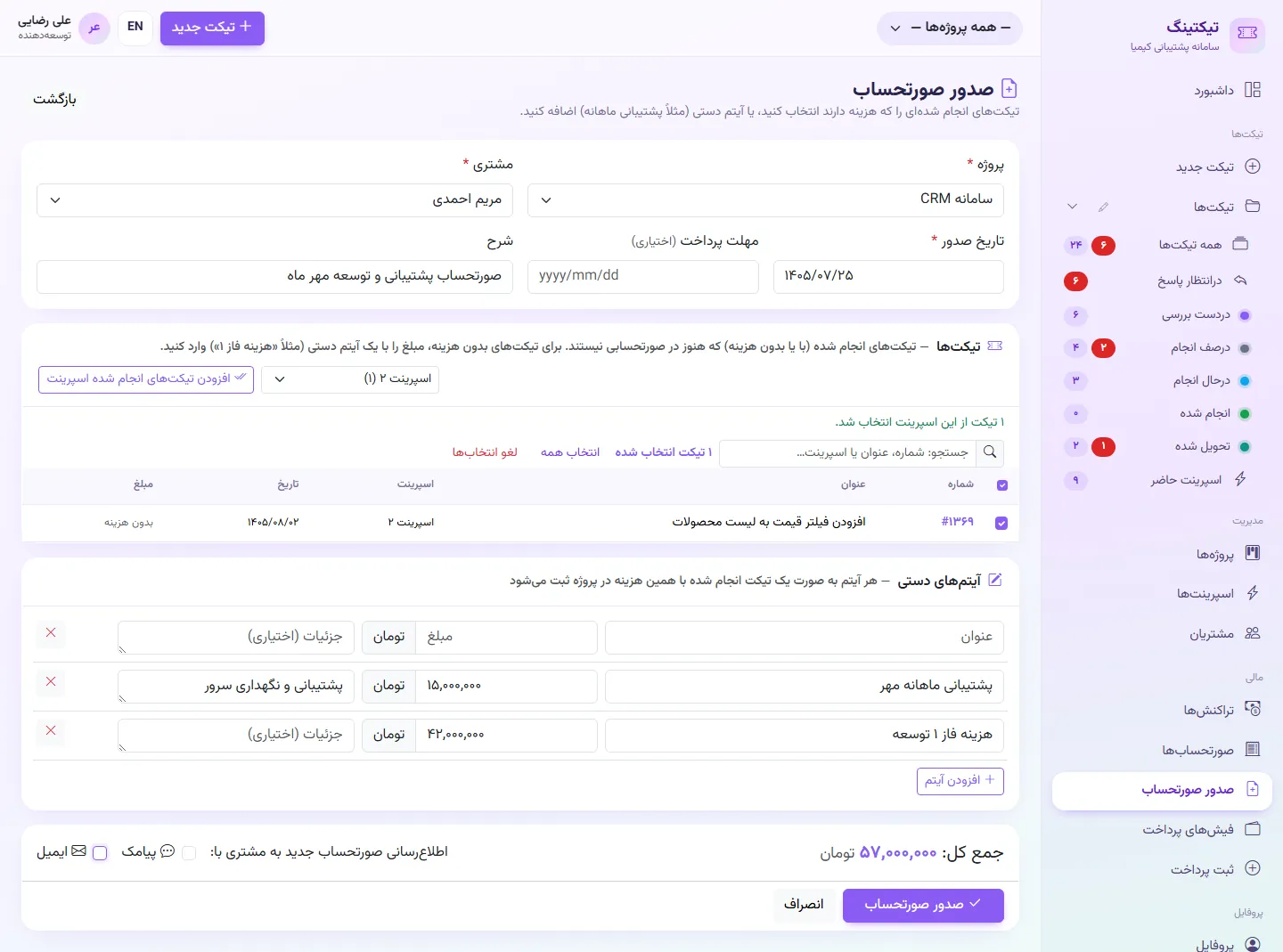Screen dimensions: 1283x952
Task: Remove the هزینه فاز ۱ توسعه item row
Action: [x=51, y=731]
